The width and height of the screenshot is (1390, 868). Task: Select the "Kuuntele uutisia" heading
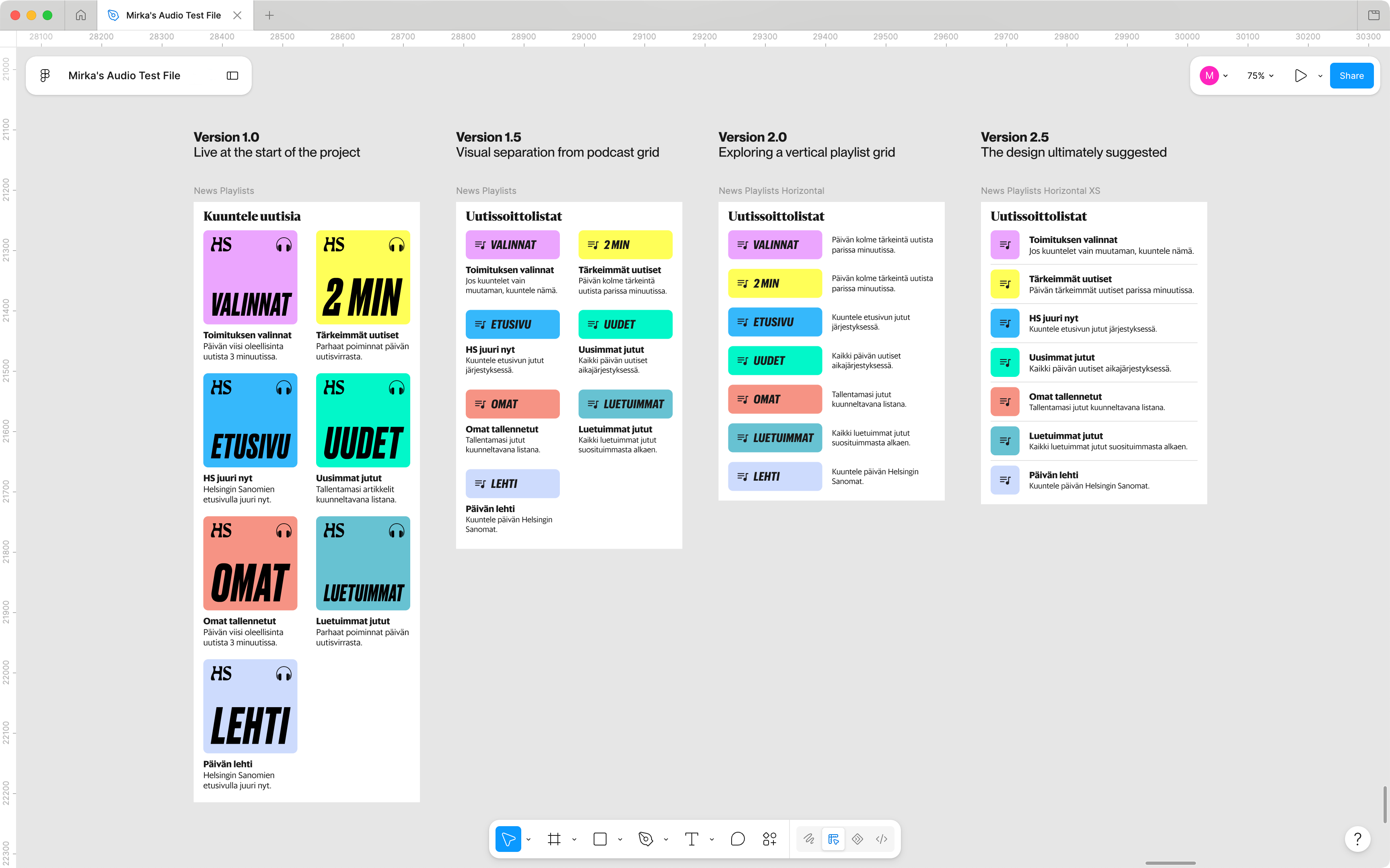tap(252, 216)
